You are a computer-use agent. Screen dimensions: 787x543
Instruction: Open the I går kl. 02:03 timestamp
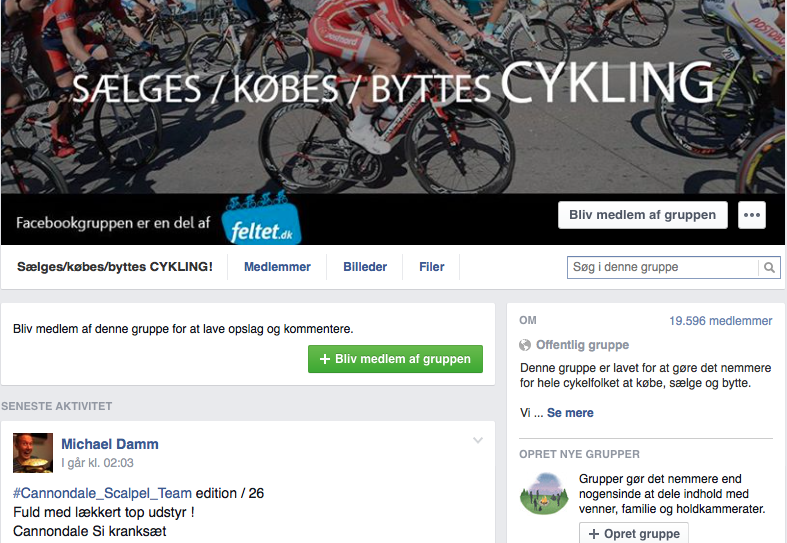(x=97, y=463)
